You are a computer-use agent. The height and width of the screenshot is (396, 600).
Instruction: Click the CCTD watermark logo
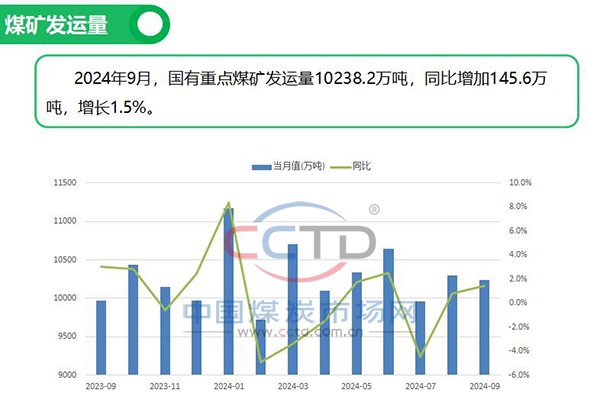coord(300,241)
